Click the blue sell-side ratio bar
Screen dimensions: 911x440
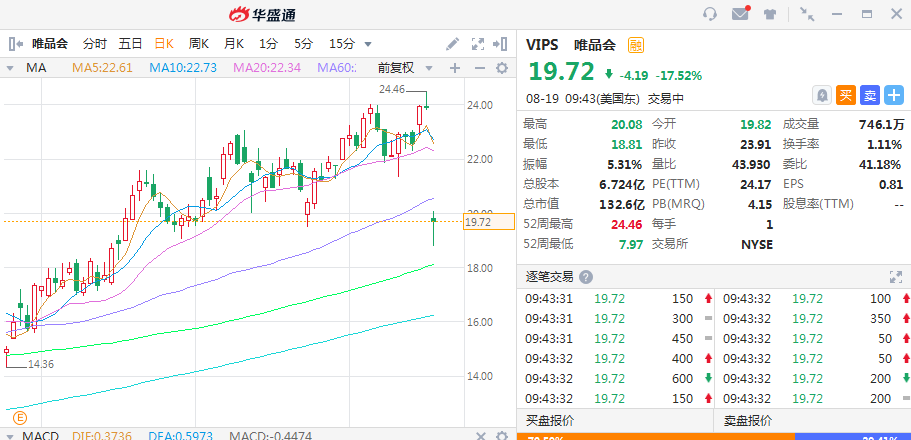[x=853, y=437]
